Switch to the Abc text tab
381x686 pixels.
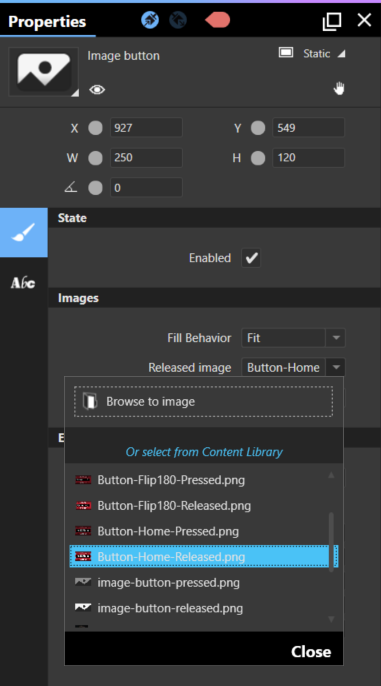click(x=23, y=283)
